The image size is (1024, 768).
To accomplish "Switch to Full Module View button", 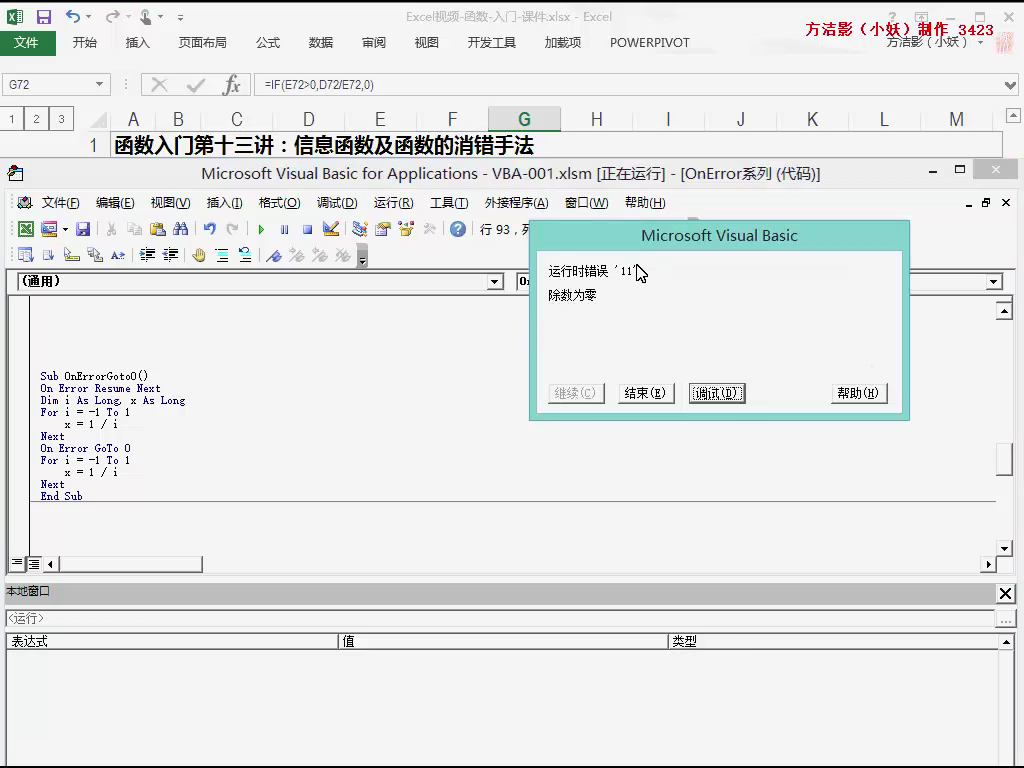I will (34, 564).
